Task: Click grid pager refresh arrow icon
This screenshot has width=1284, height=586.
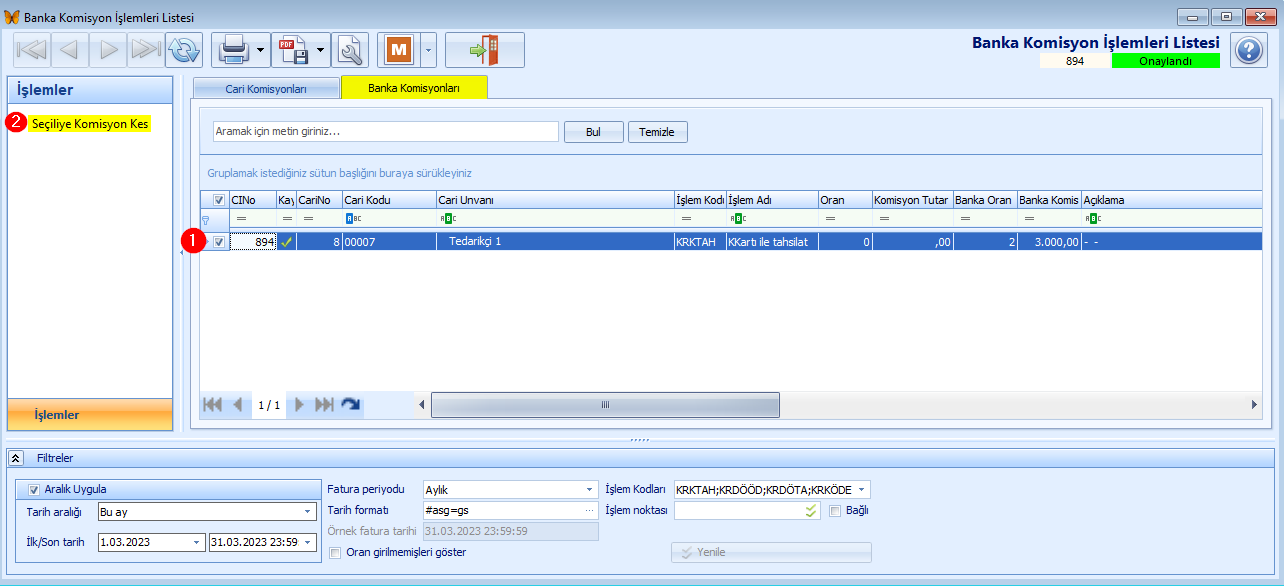Action: (350, 405)
